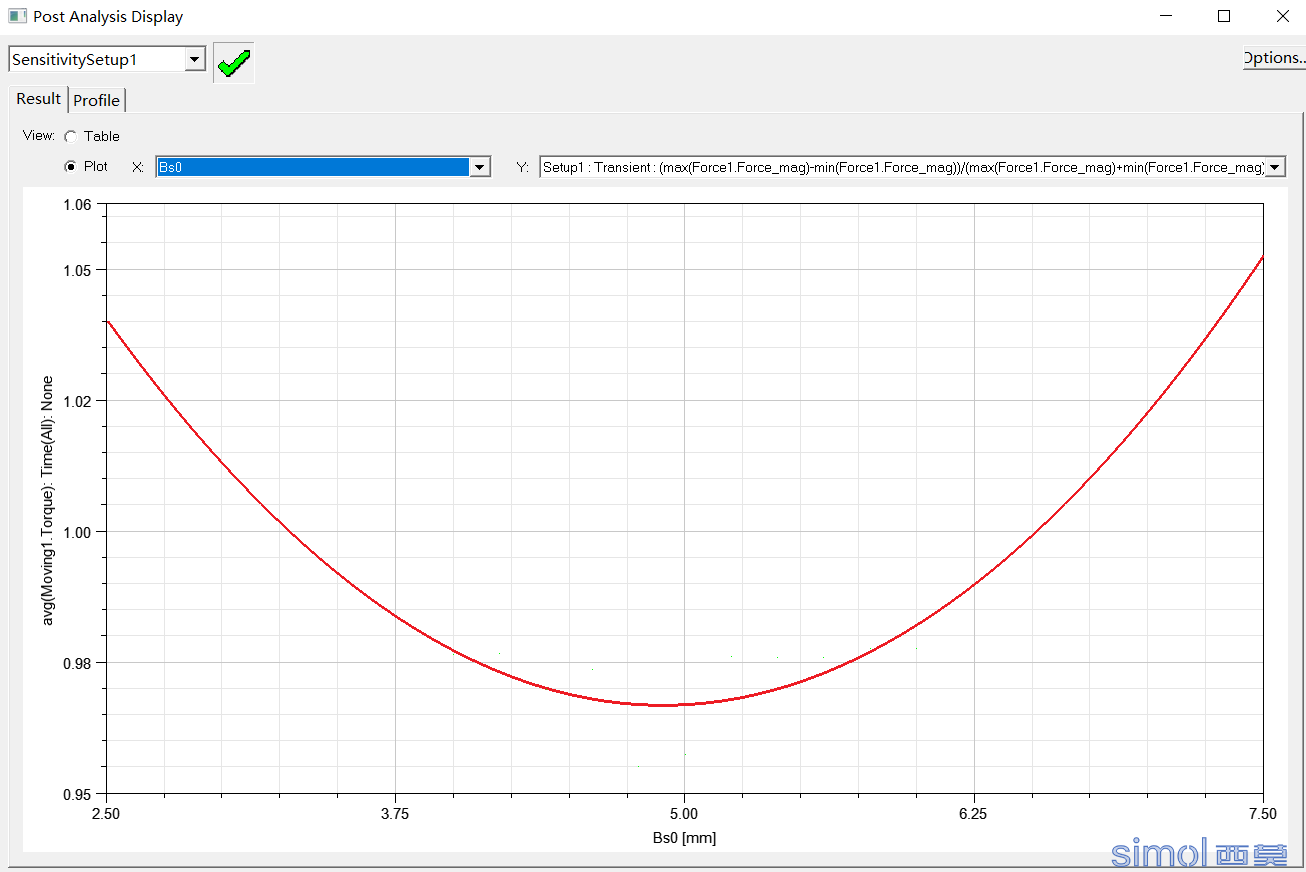This screenshot has height=872, width=1306.
Task: Click the Bs0 [mm] axis label
Action: [x=684, y=838]
